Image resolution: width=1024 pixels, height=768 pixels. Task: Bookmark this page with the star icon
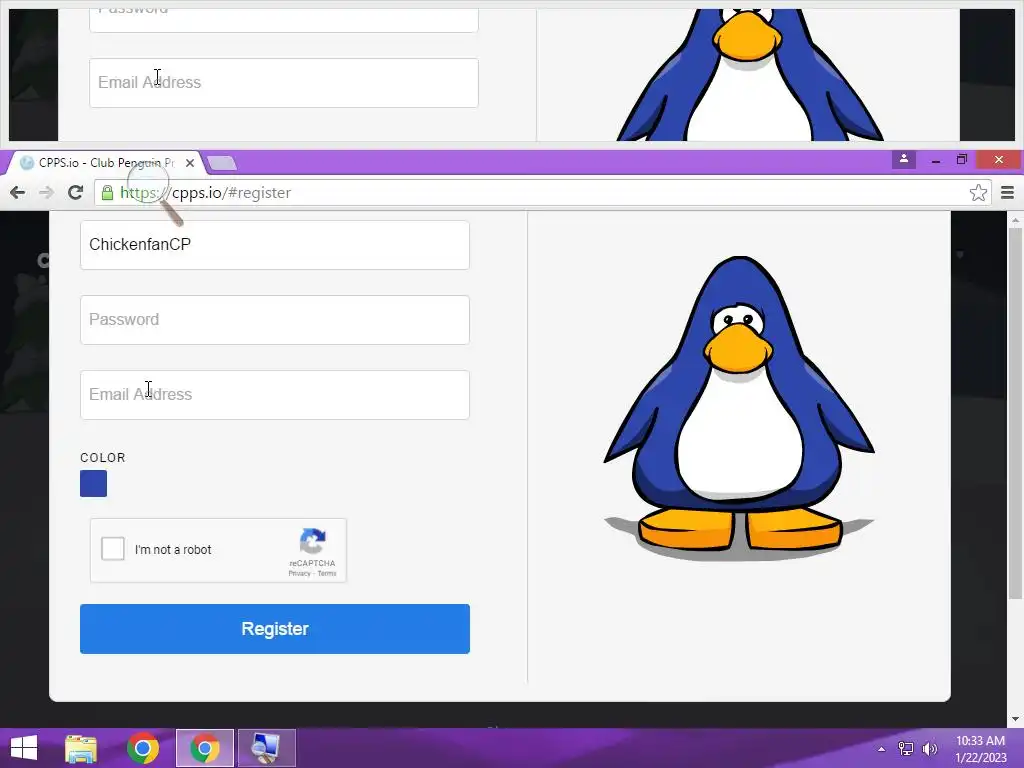[978, 193]
